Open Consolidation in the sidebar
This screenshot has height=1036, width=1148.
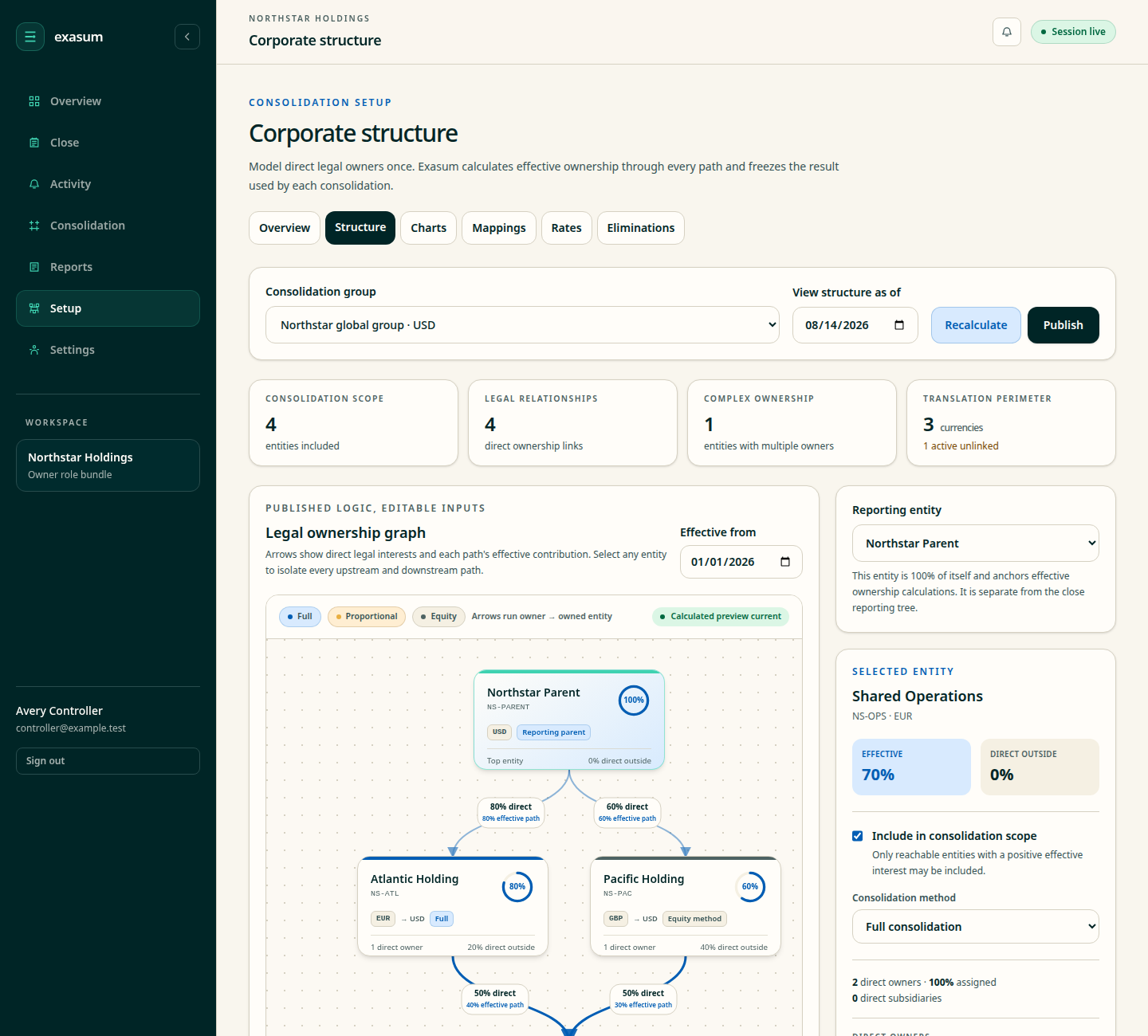[x=108, y=226]
